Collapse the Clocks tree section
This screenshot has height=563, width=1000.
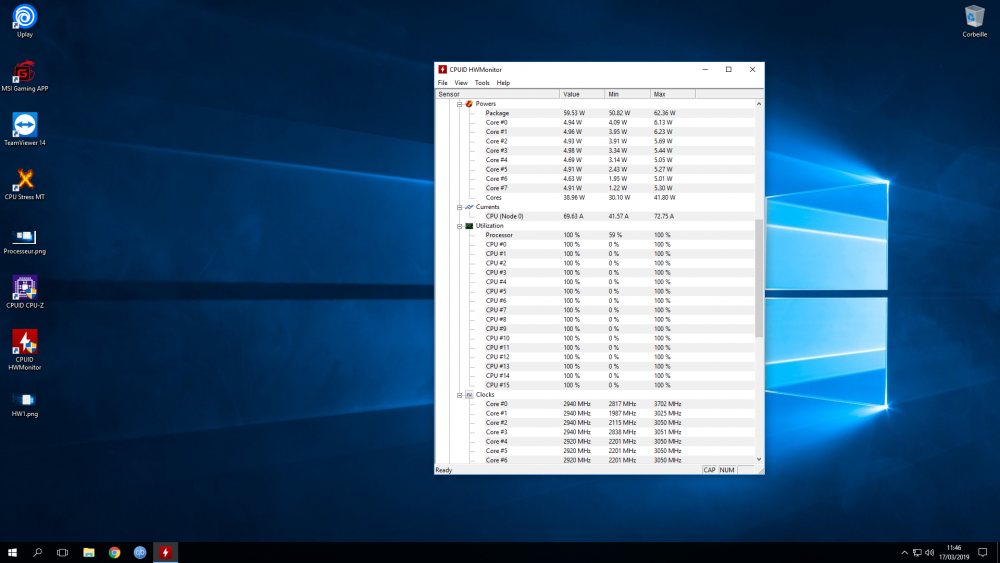(x=459, y=395)
